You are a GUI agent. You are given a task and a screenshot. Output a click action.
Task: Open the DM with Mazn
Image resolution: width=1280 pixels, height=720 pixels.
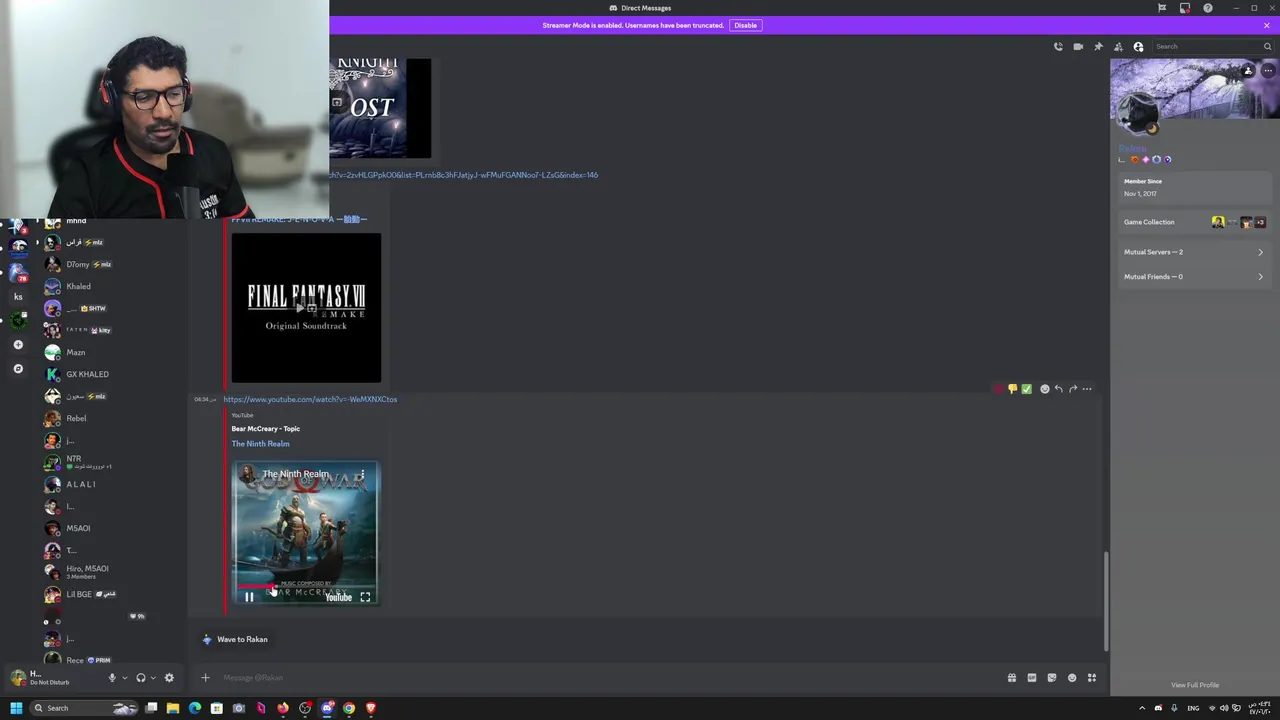pos(110,352)
